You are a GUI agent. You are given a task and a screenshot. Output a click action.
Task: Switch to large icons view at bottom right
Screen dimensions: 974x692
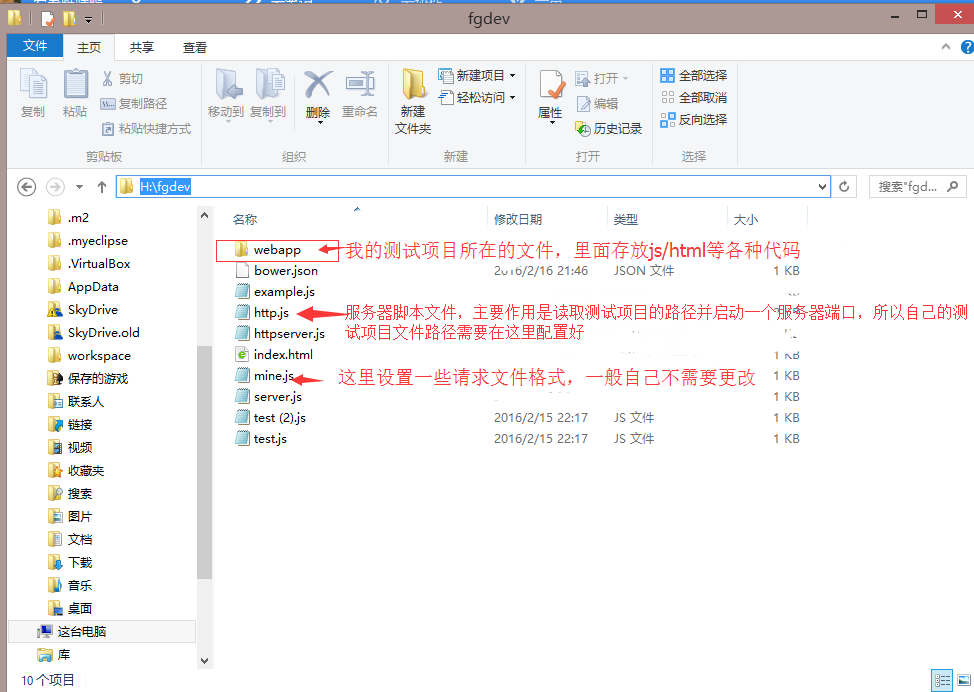[x=964, y=678]
